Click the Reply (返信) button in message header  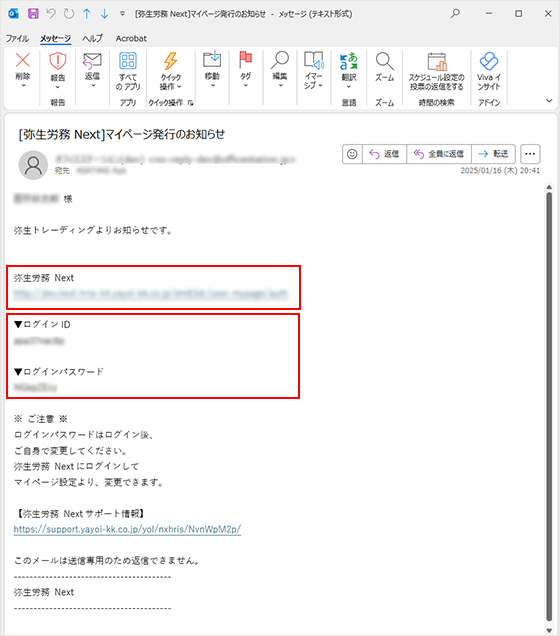[384, 154]
